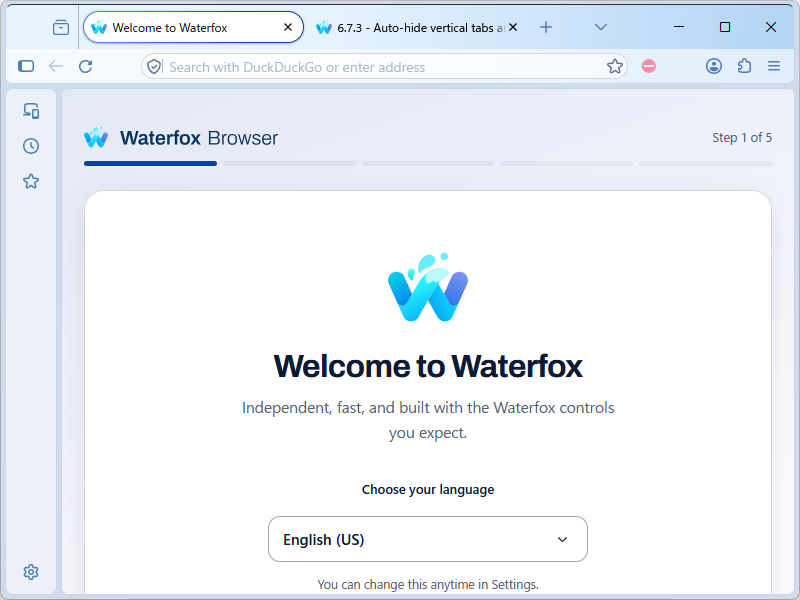Reload the current page

coord(86,66)
